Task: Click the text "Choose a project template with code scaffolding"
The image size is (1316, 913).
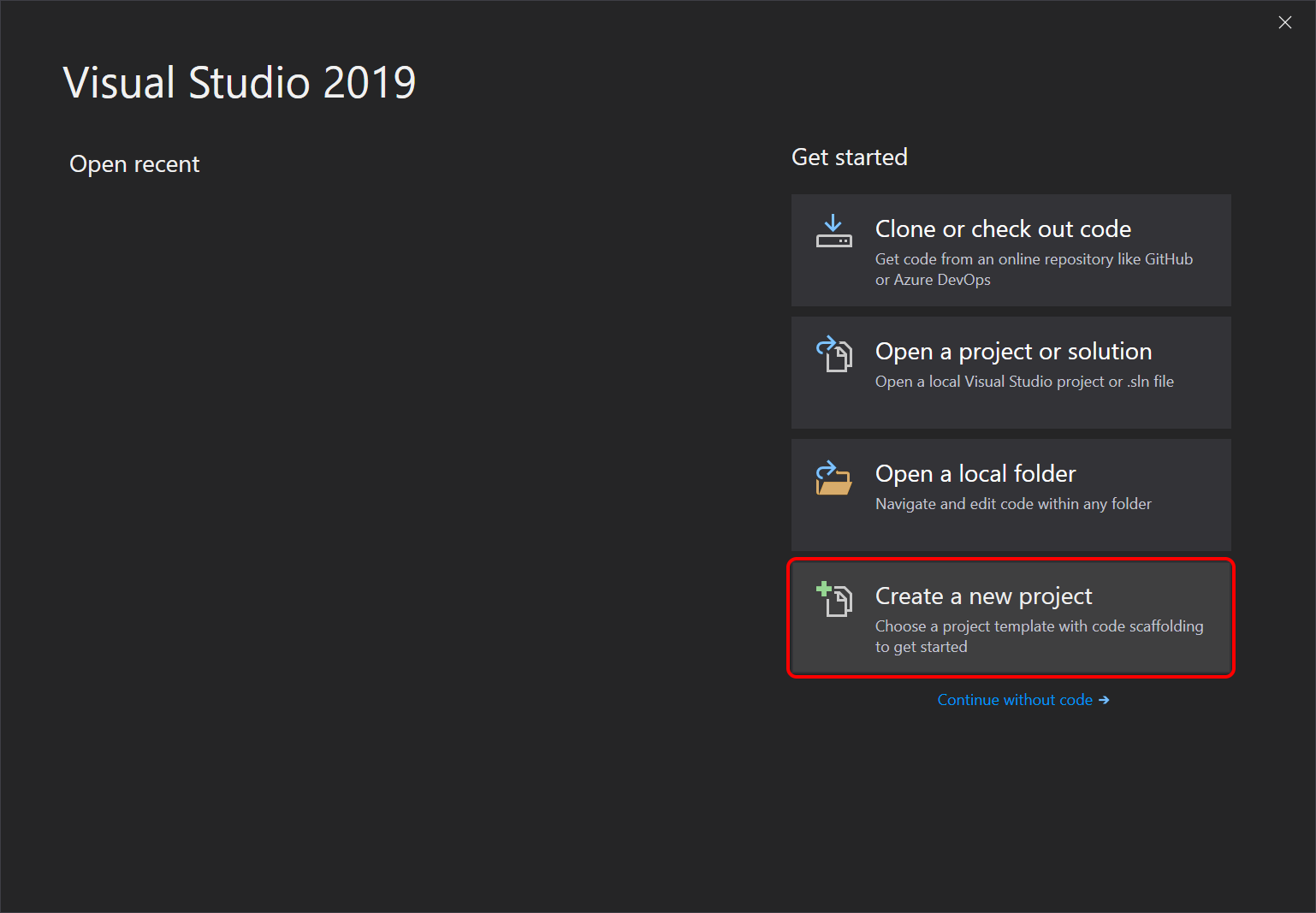Action: click(1039, 626)
